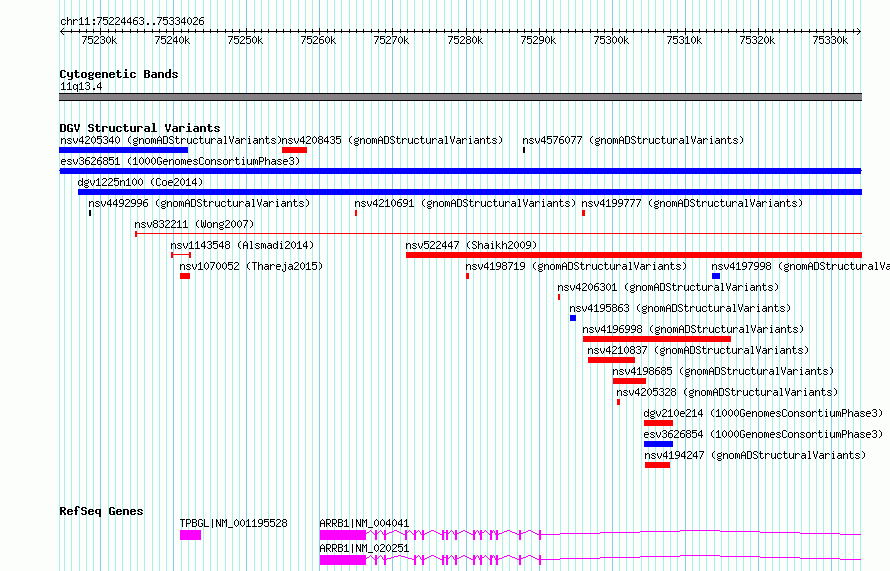Viewport: 890px width, 571px height.
Task: Click the 75260k ruler tick label
Action: pyautogui.click(x=318, y=40)
